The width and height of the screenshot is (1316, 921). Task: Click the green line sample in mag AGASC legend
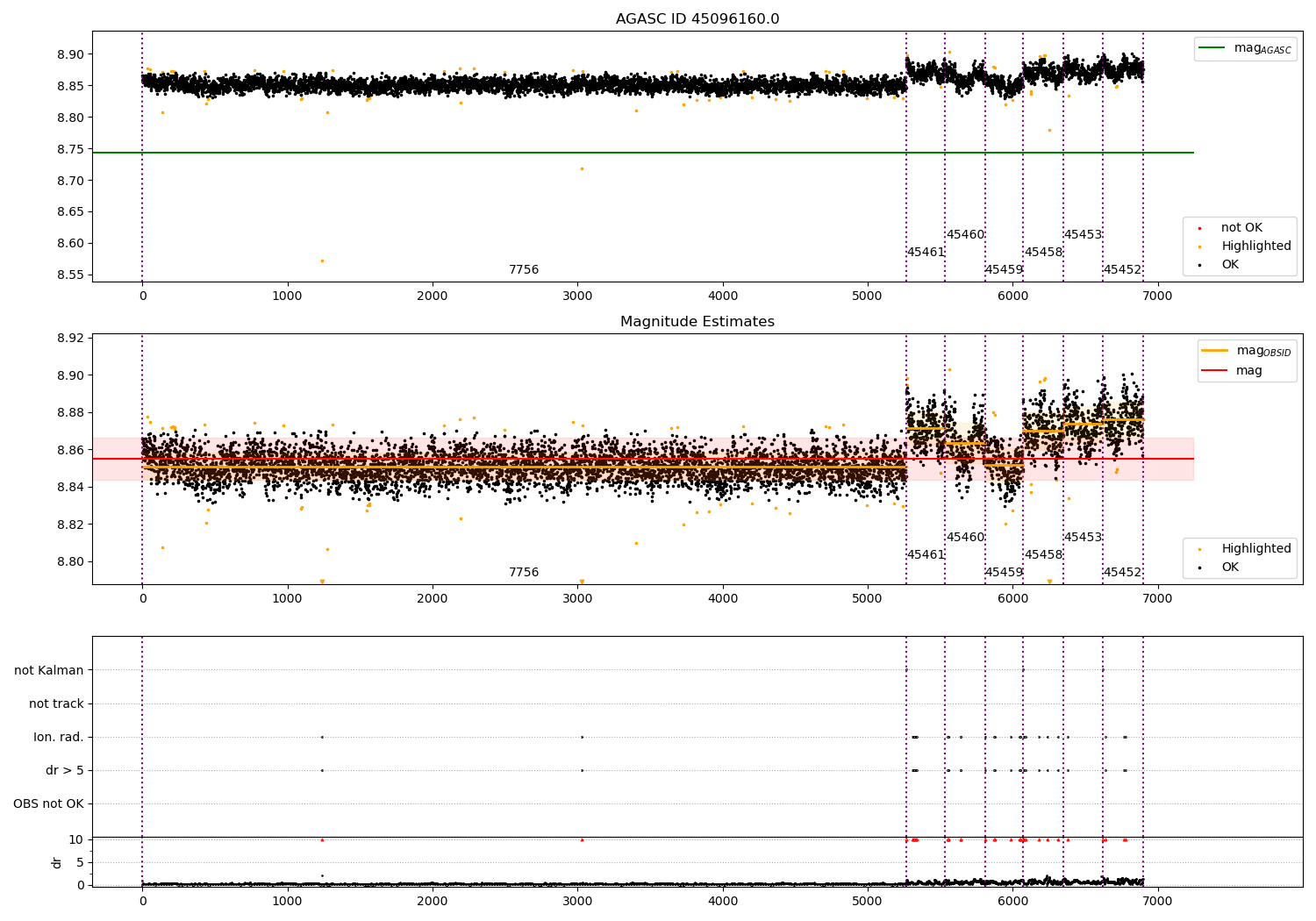coord(1212,48)
